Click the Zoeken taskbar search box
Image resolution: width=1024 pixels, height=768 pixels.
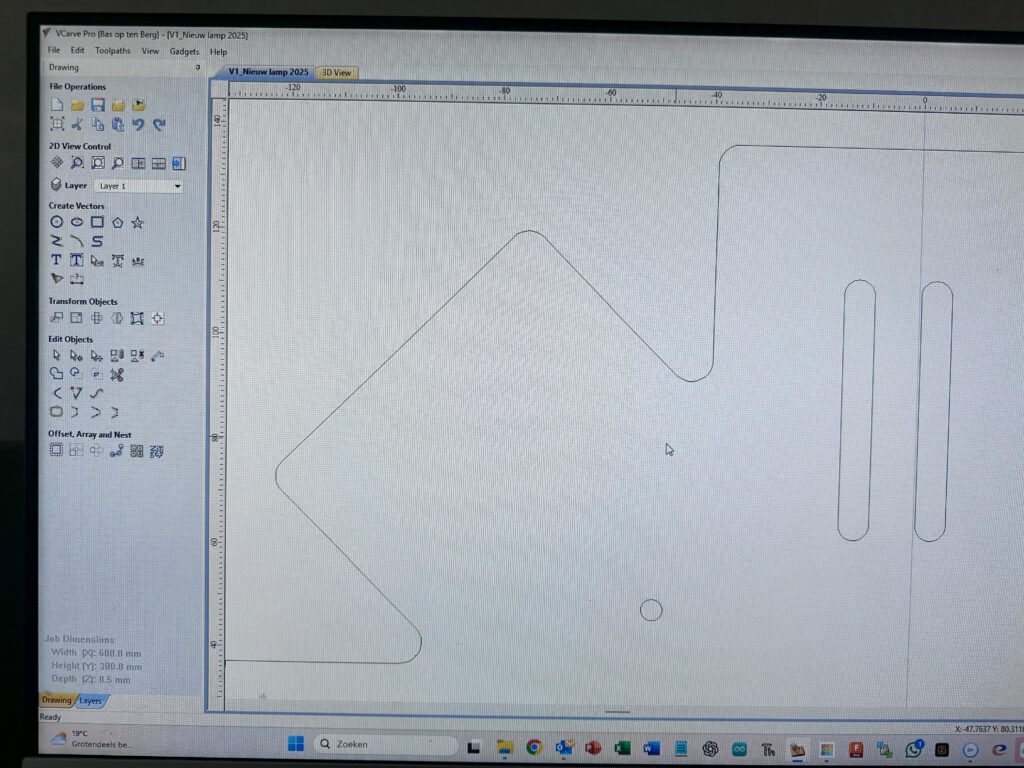tap(385, 744)
